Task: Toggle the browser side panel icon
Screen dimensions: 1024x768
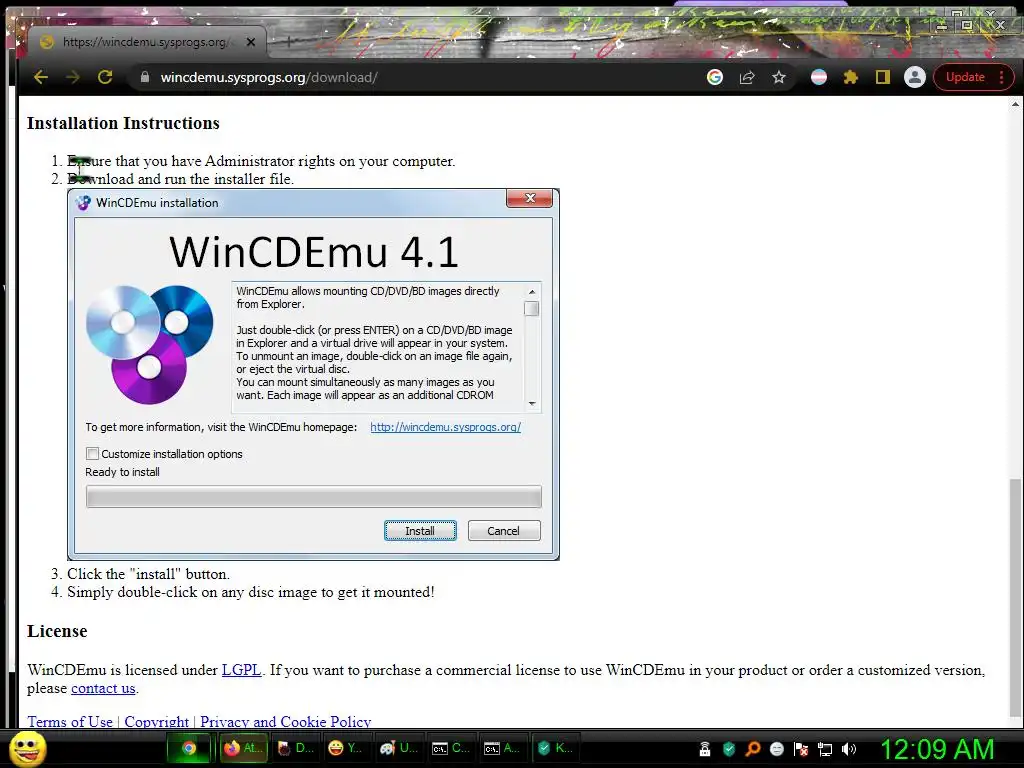Action: (x=882, y=77)
